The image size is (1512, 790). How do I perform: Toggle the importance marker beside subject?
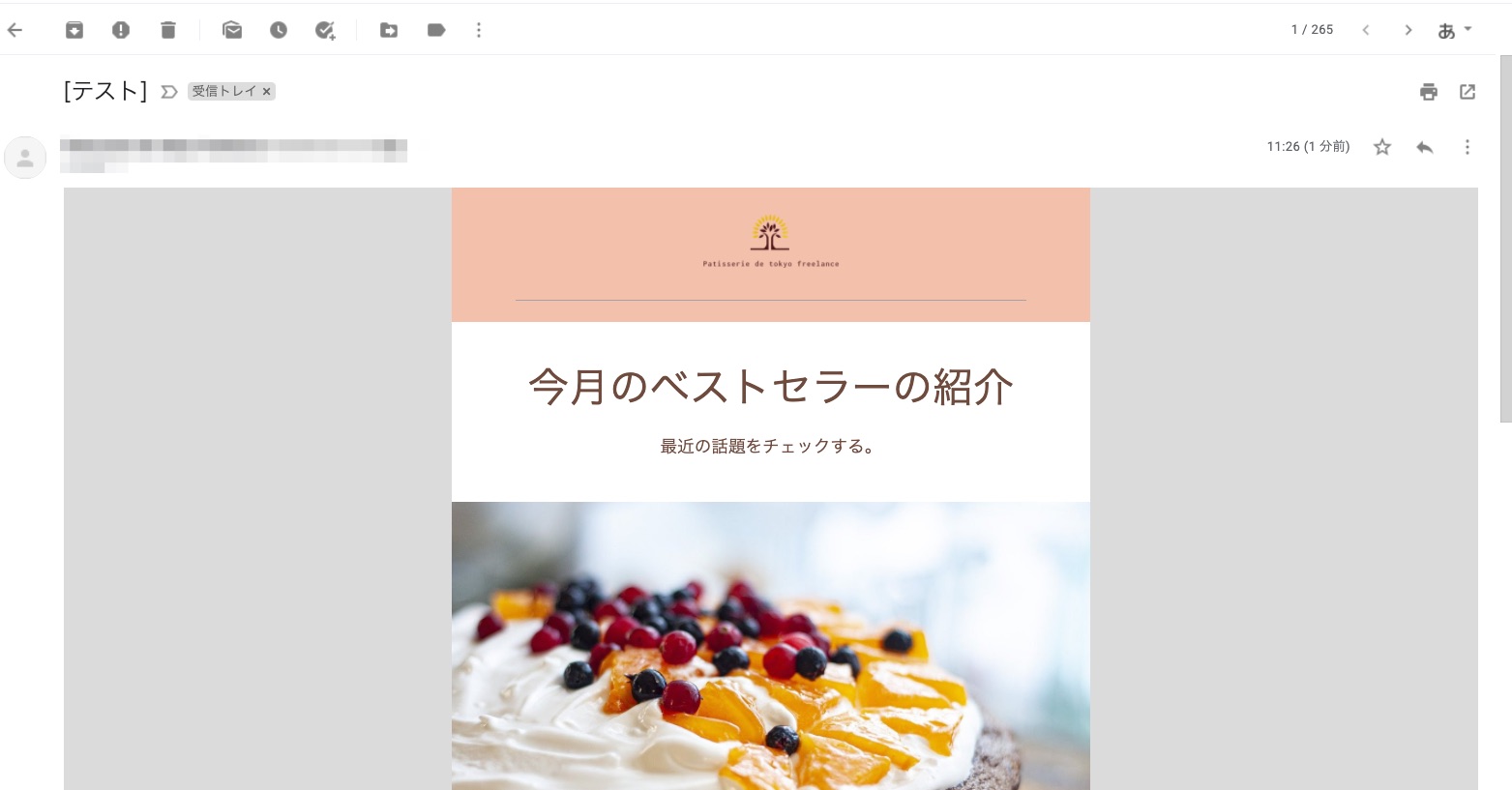point(169,92)
